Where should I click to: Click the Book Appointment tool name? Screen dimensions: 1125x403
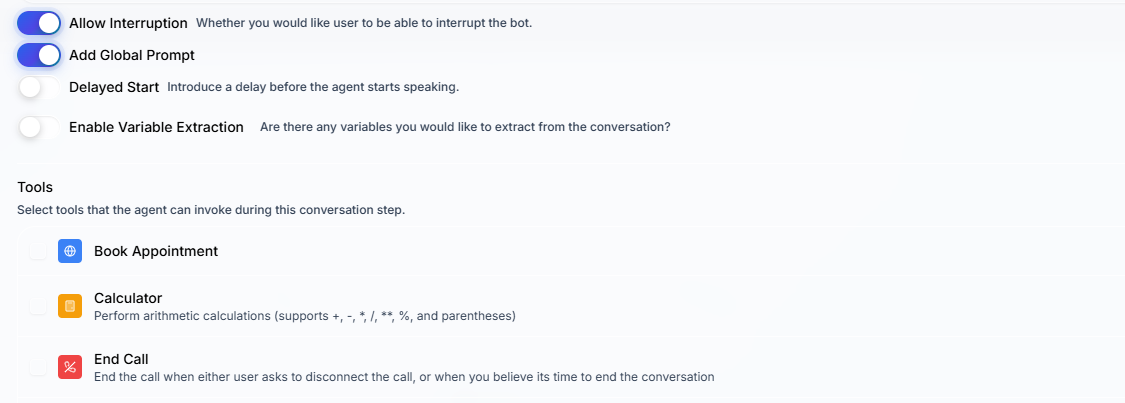click(x=156, y=251)
